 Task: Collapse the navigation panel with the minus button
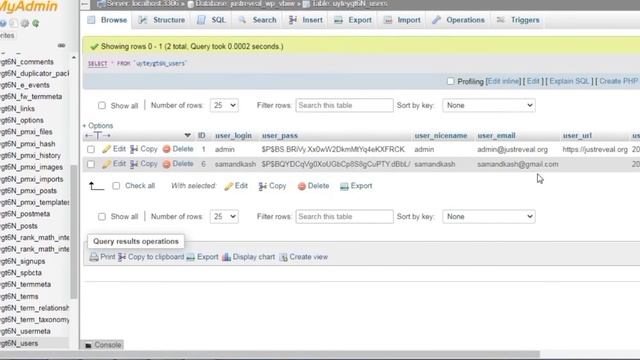pos(84,4)
